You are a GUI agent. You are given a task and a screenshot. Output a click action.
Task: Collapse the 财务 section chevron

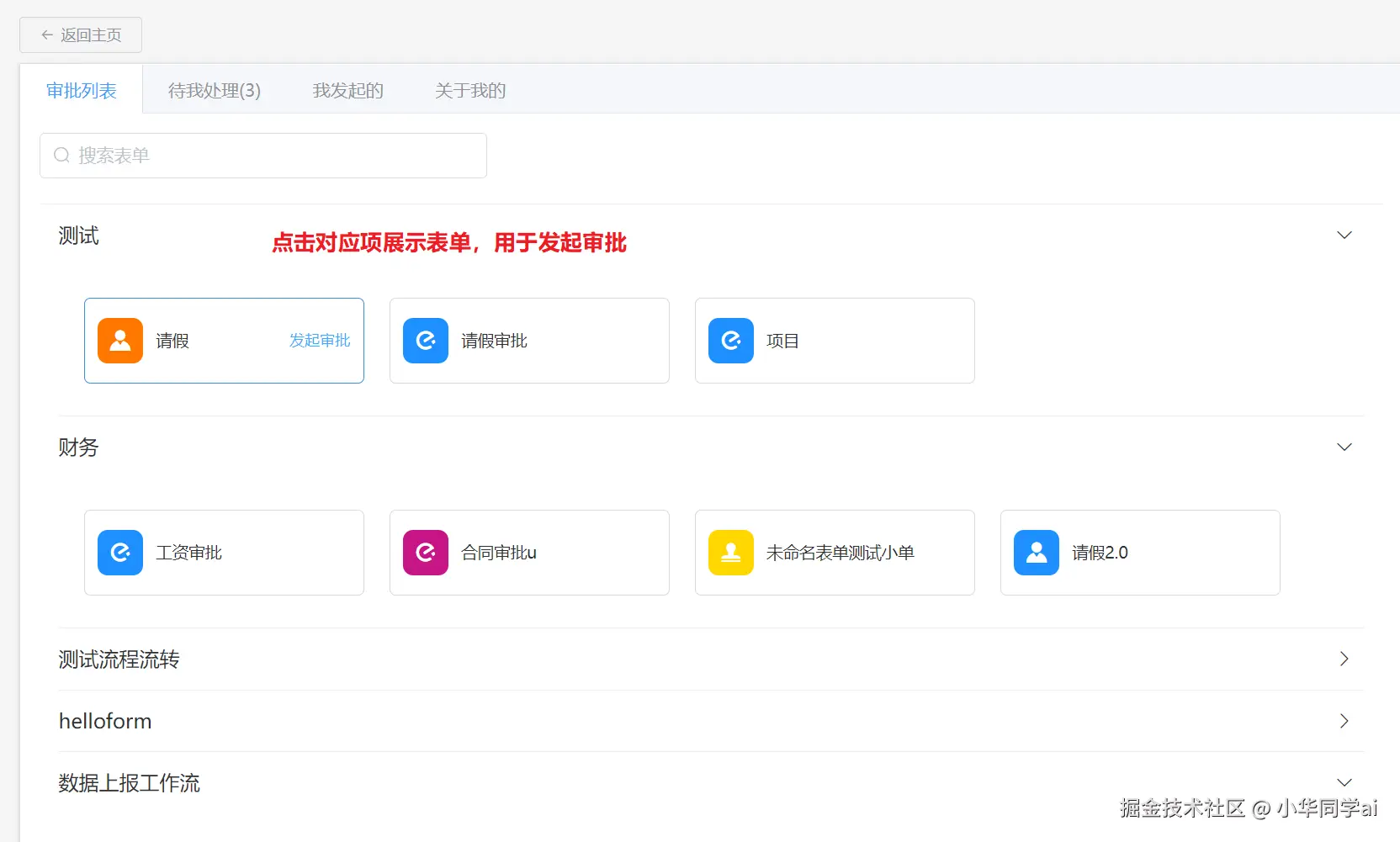click(1344, 447)
